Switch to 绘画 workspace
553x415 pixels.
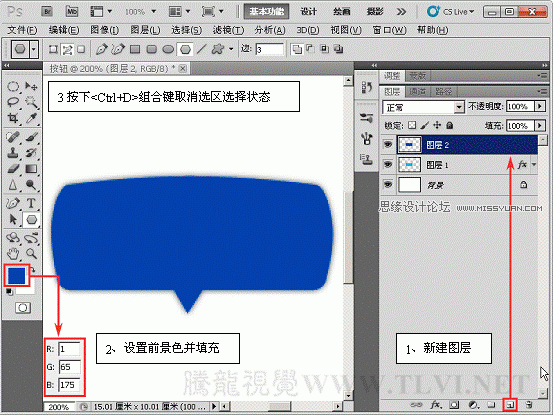point(341,12)
